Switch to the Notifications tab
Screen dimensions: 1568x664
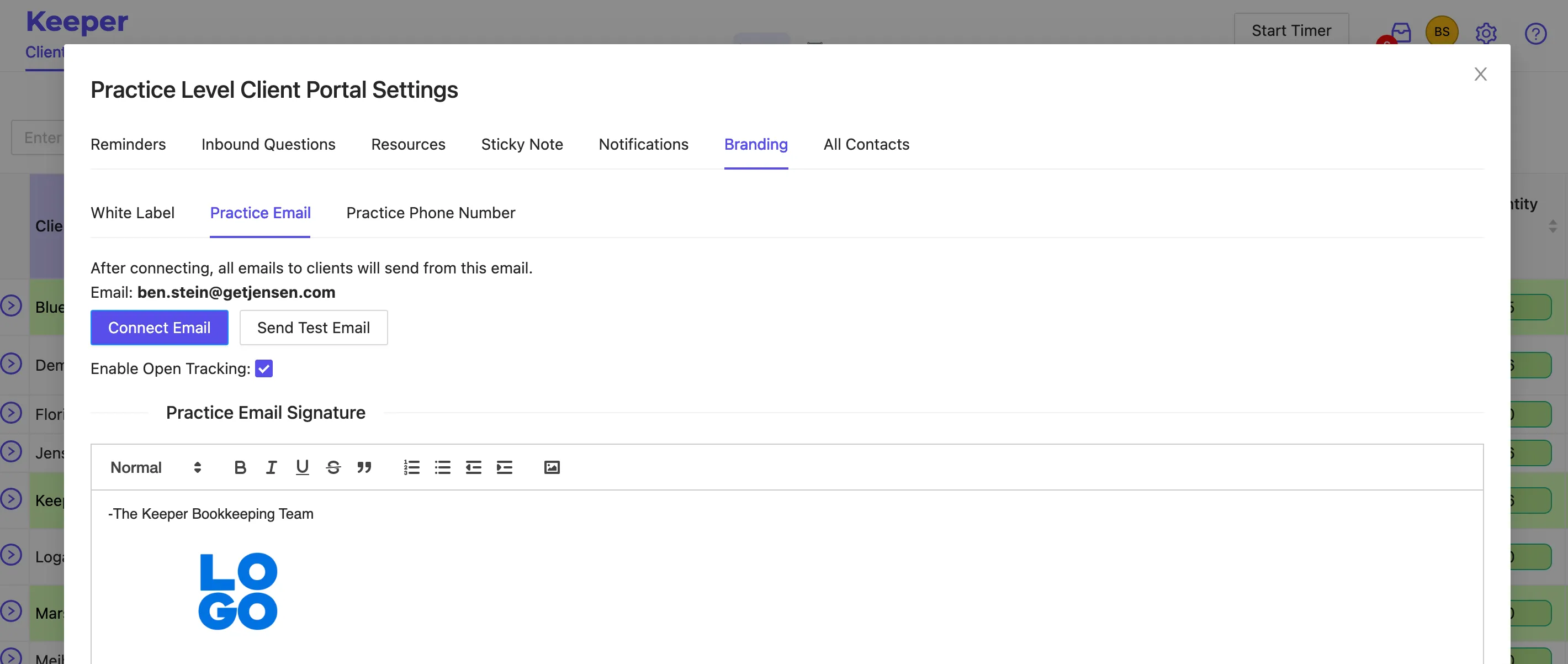pos(643,144)
